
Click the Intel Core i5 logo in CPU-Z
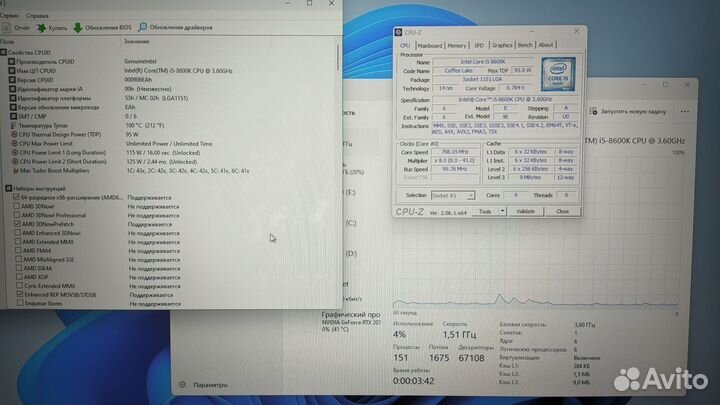click(558, 73)
